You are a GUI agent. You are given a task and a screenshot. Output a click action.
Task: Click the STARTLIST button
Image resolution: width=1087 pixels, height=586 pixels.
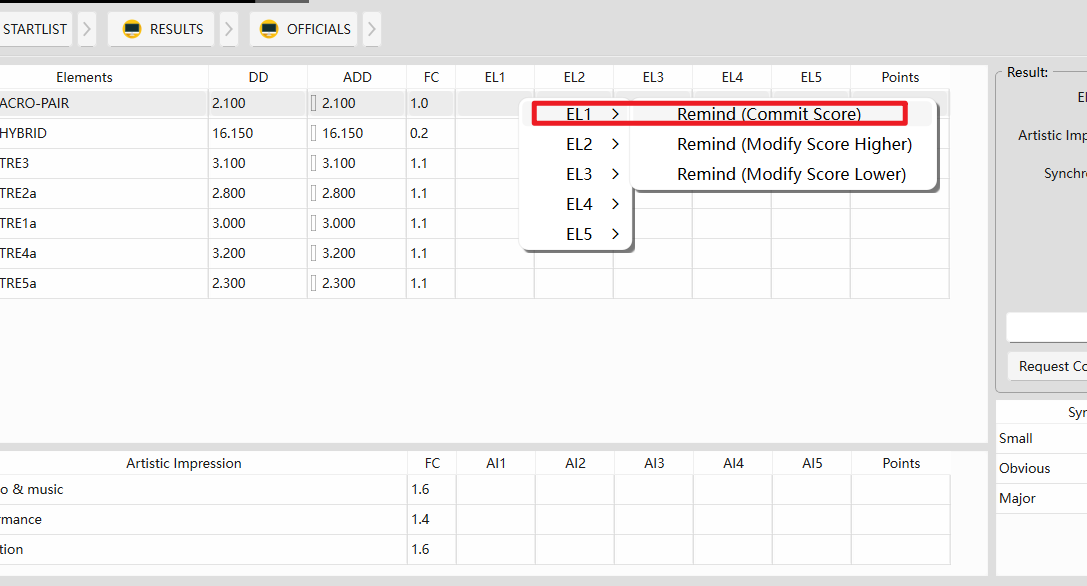[35, 29]
